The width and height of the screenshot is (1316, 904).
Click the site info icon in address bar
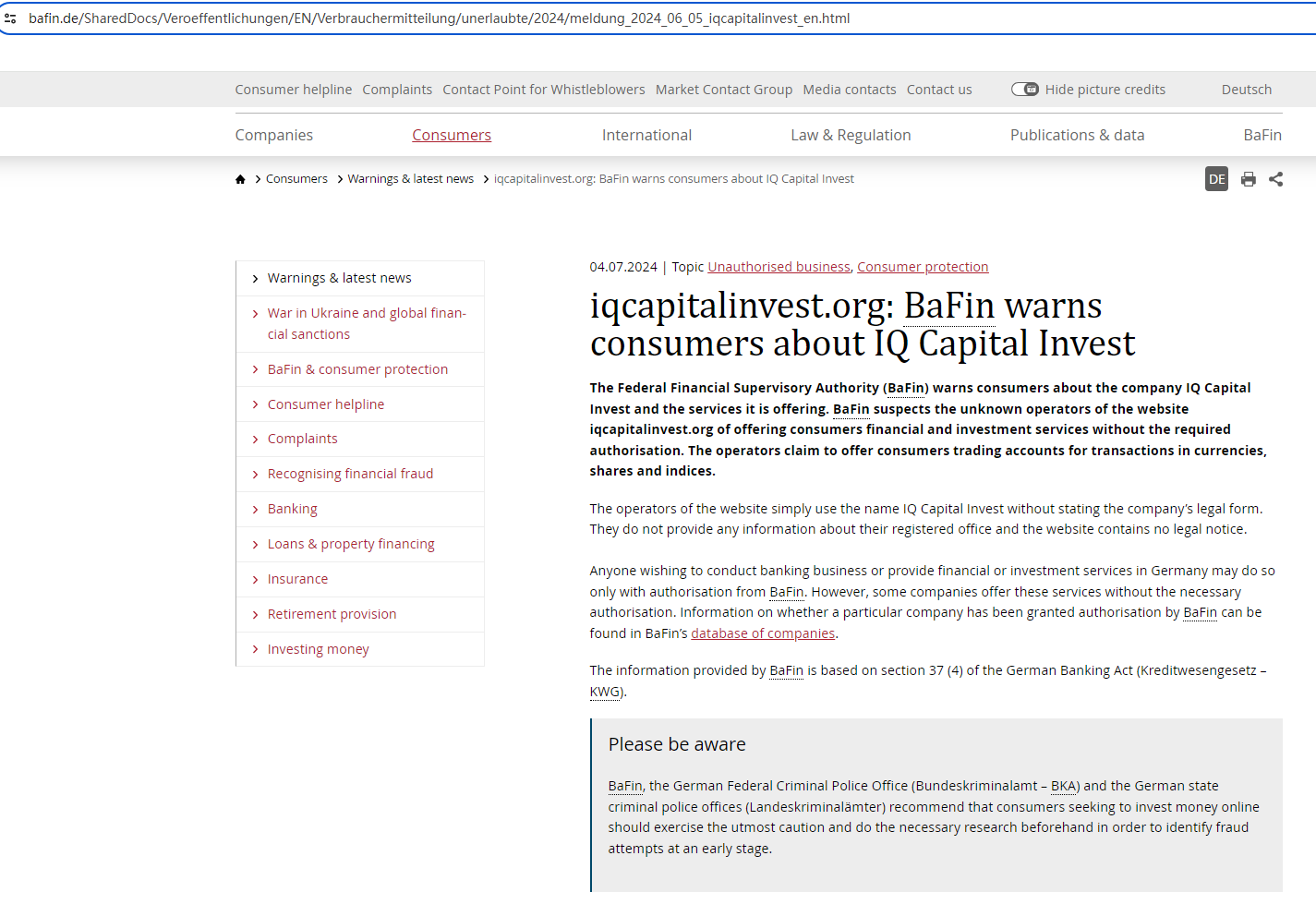(10, 18)
